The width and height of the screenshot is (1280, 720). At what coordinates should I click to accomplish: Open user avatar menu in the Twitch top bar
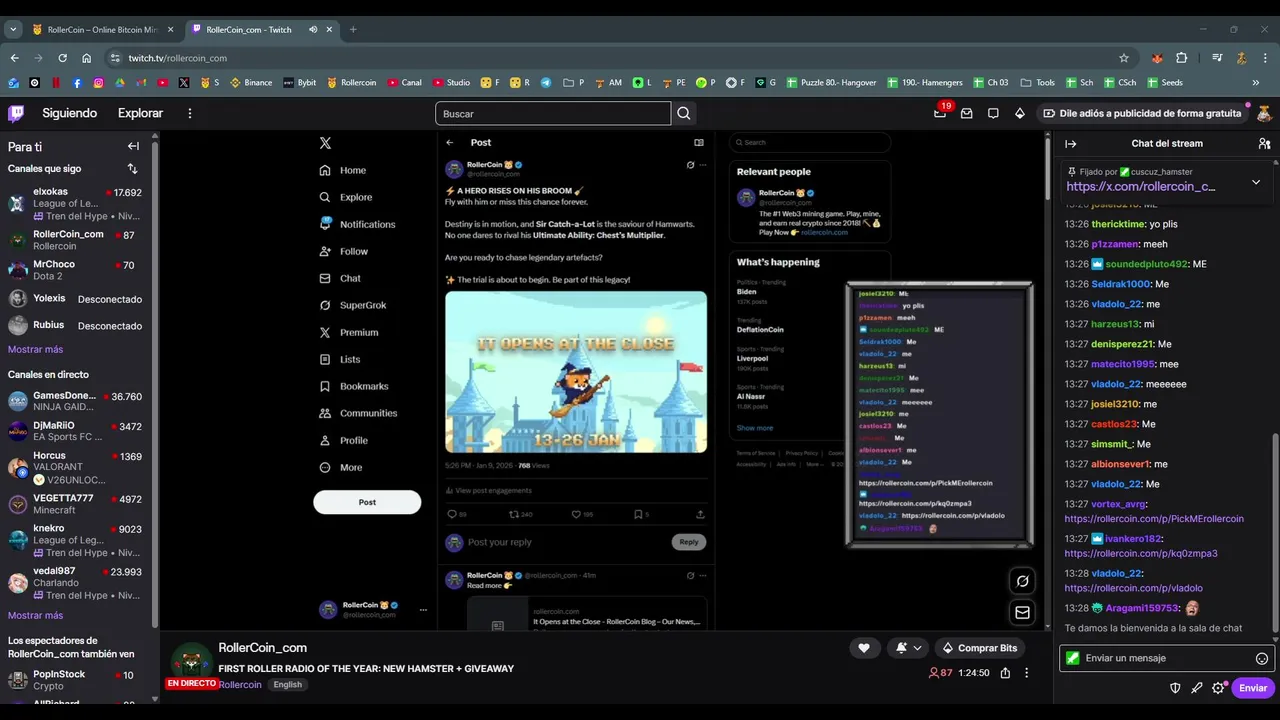[x=1264, y=113]
